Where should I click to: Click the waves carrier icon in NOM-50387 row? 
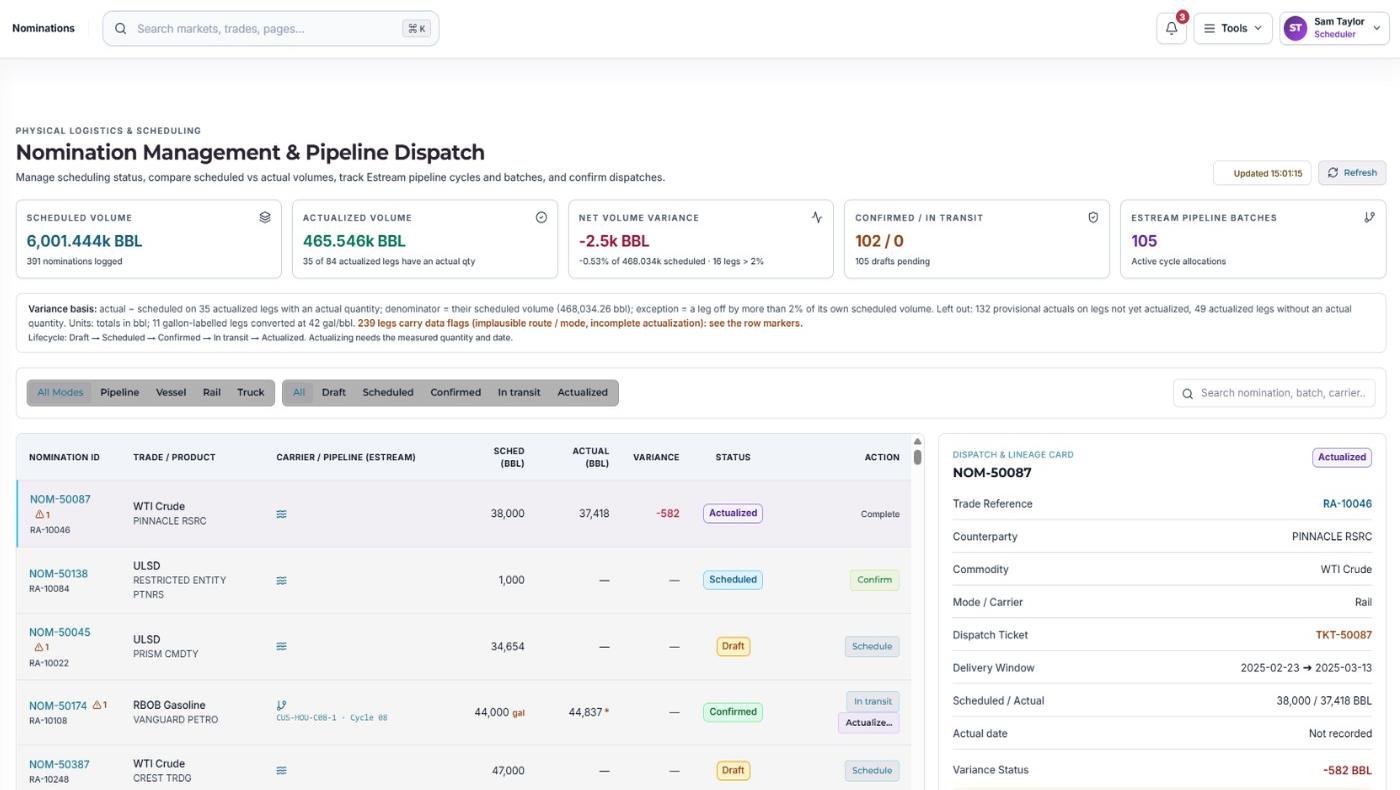tap(282, 771)
